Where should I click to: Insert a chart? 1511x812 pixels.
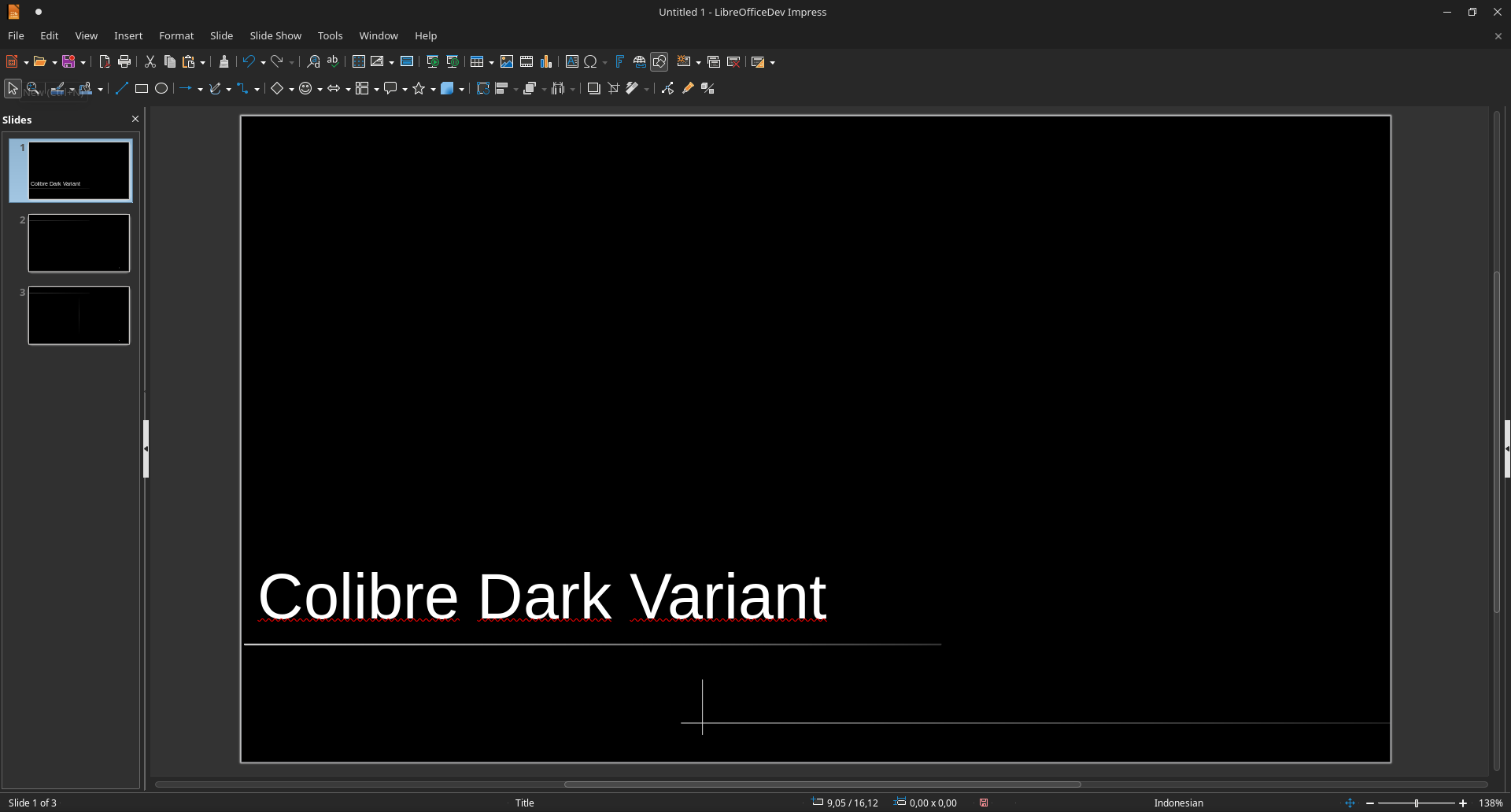(x=546, y=62)
